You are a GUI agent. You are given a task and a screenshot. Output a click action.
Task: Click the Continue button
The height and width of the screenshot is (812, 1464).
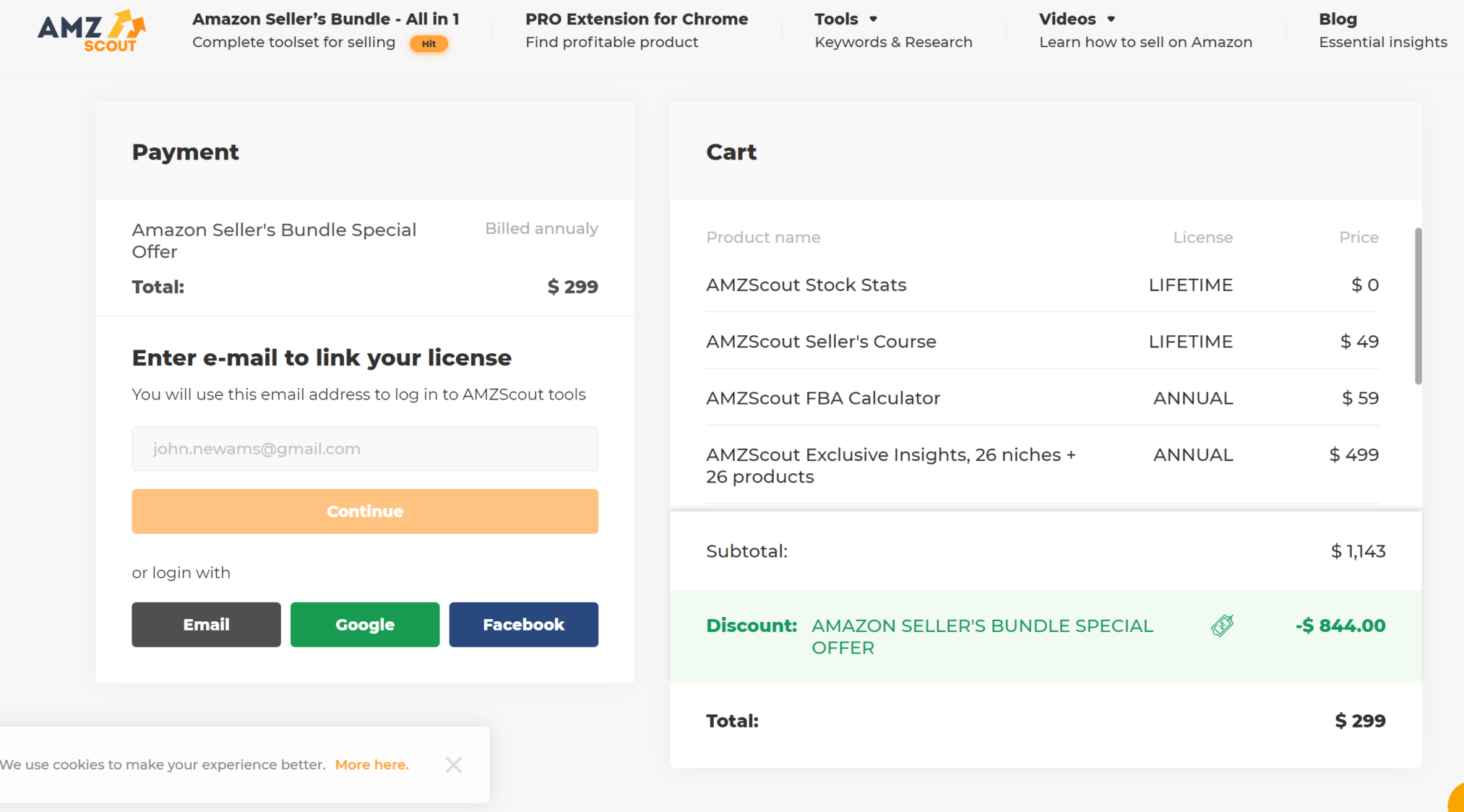pos(365,511)
